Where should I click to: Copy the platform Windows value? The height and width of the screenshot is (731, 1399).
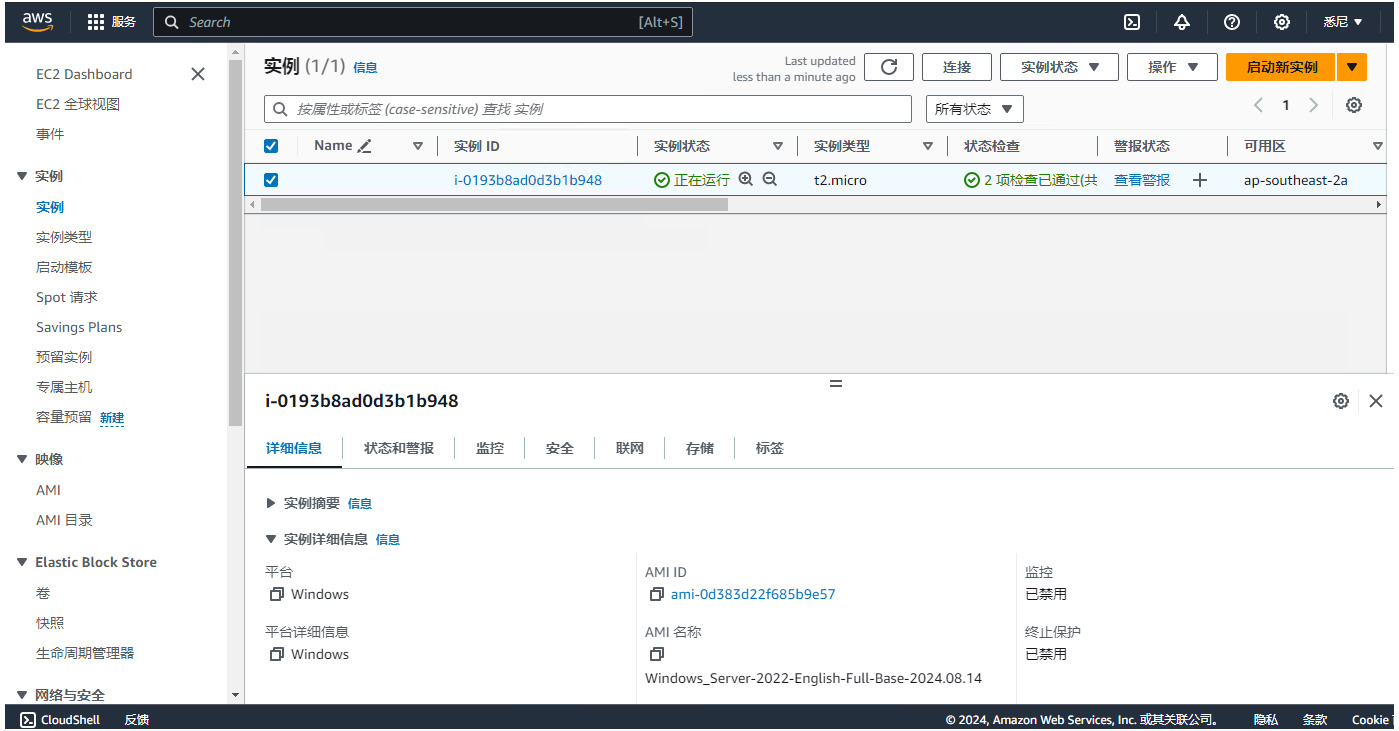click(x=277, y=594)
